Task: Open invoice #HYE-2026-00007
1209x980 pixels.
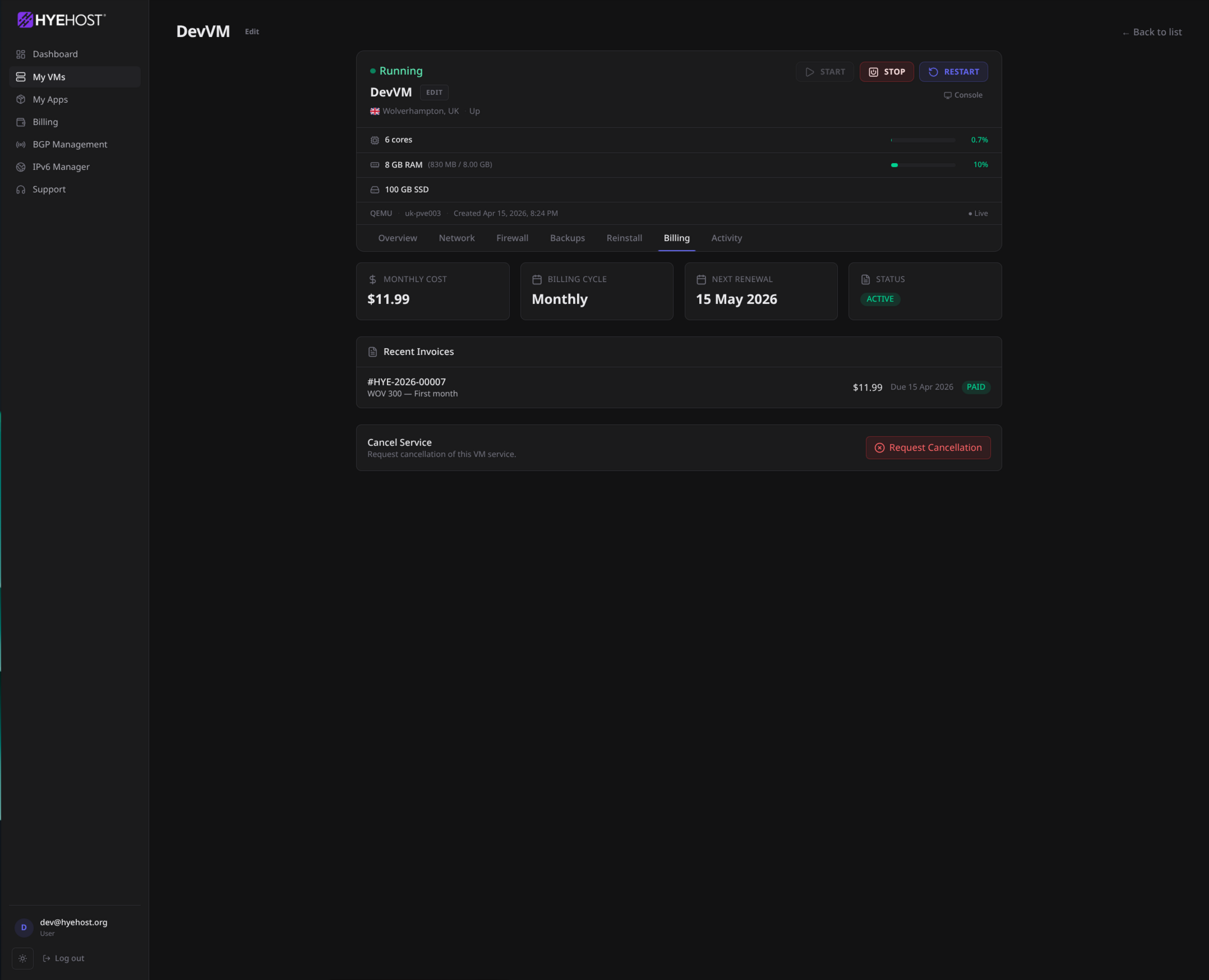Action: [407, 382]
